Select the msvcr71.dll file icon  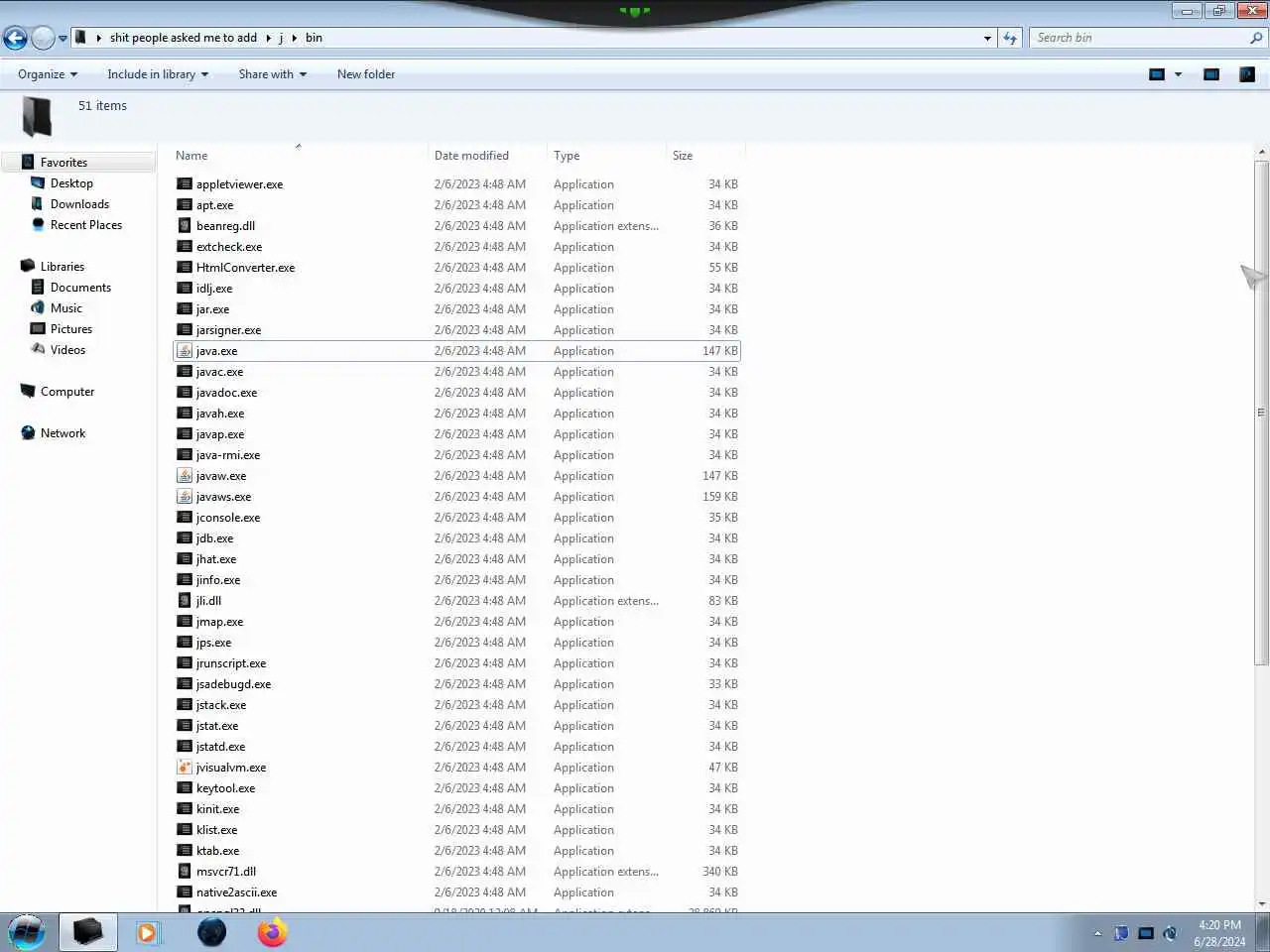[185, 872]
